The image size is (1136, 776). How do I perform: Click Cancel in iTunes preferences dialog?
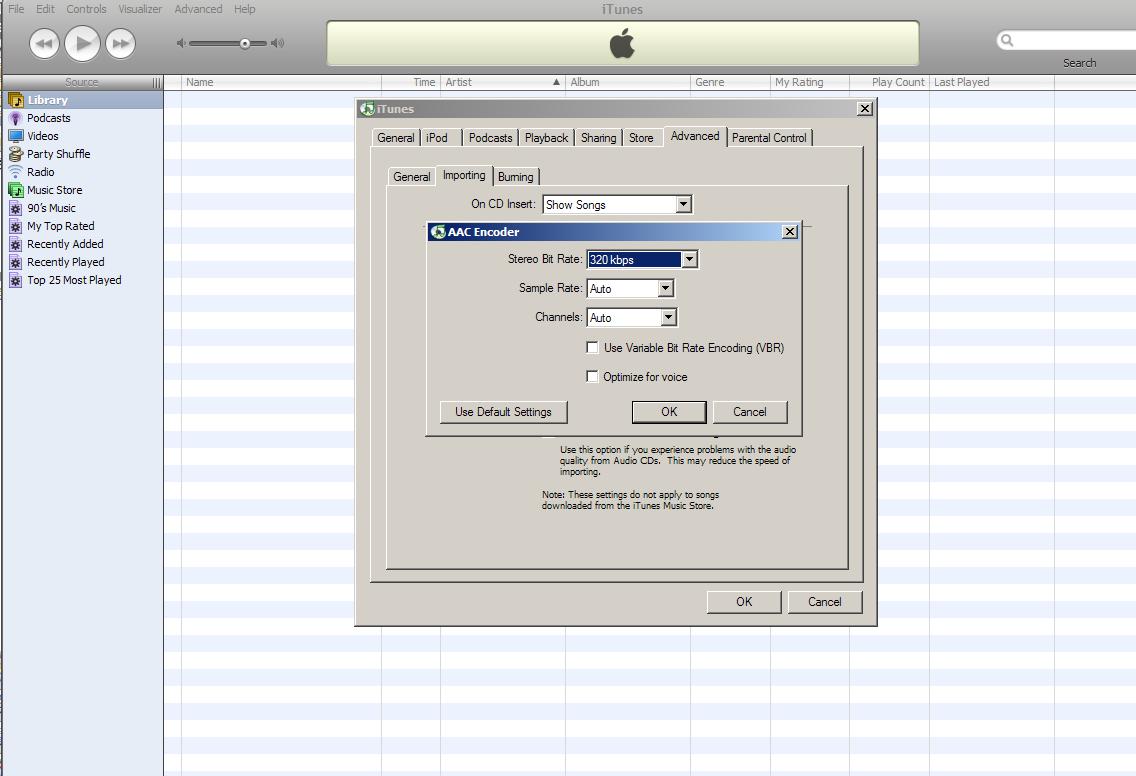click(x=824, y=601)
